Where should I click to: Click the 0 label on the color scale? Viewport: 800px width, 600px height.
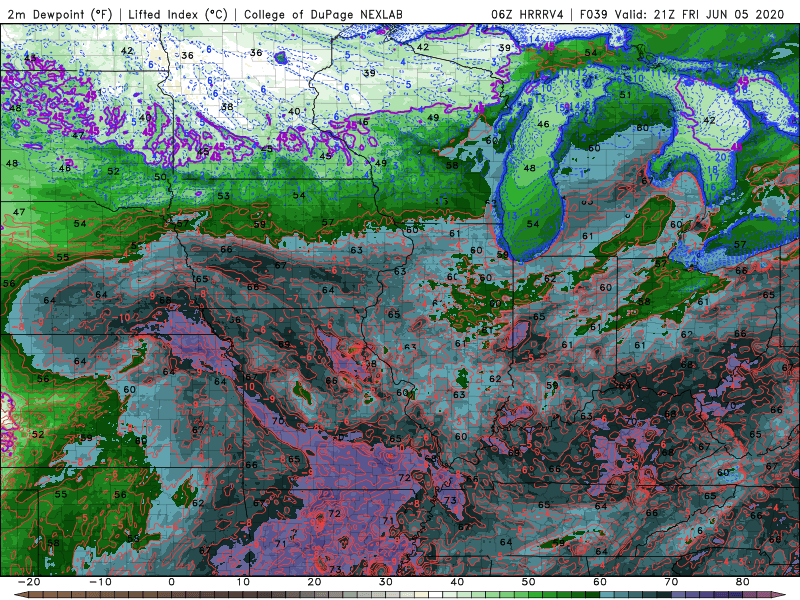point(171,582)
